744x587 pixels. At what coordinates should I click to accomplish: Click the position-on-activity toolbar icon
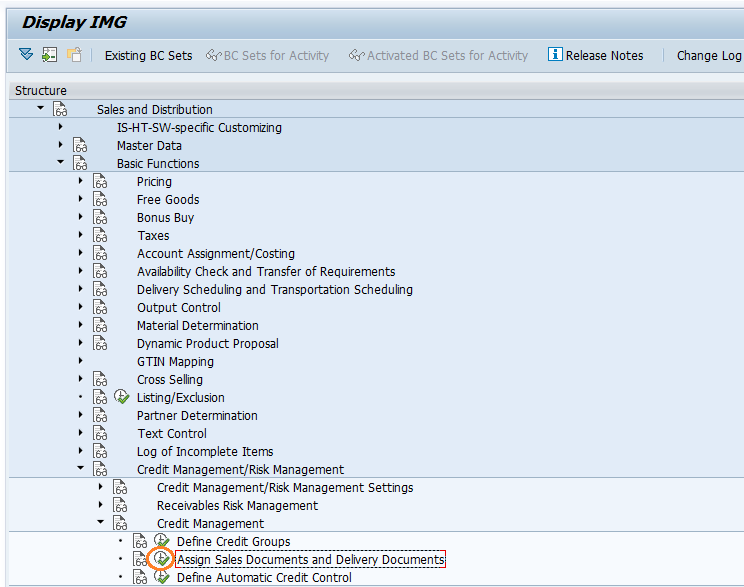(49, 55)
